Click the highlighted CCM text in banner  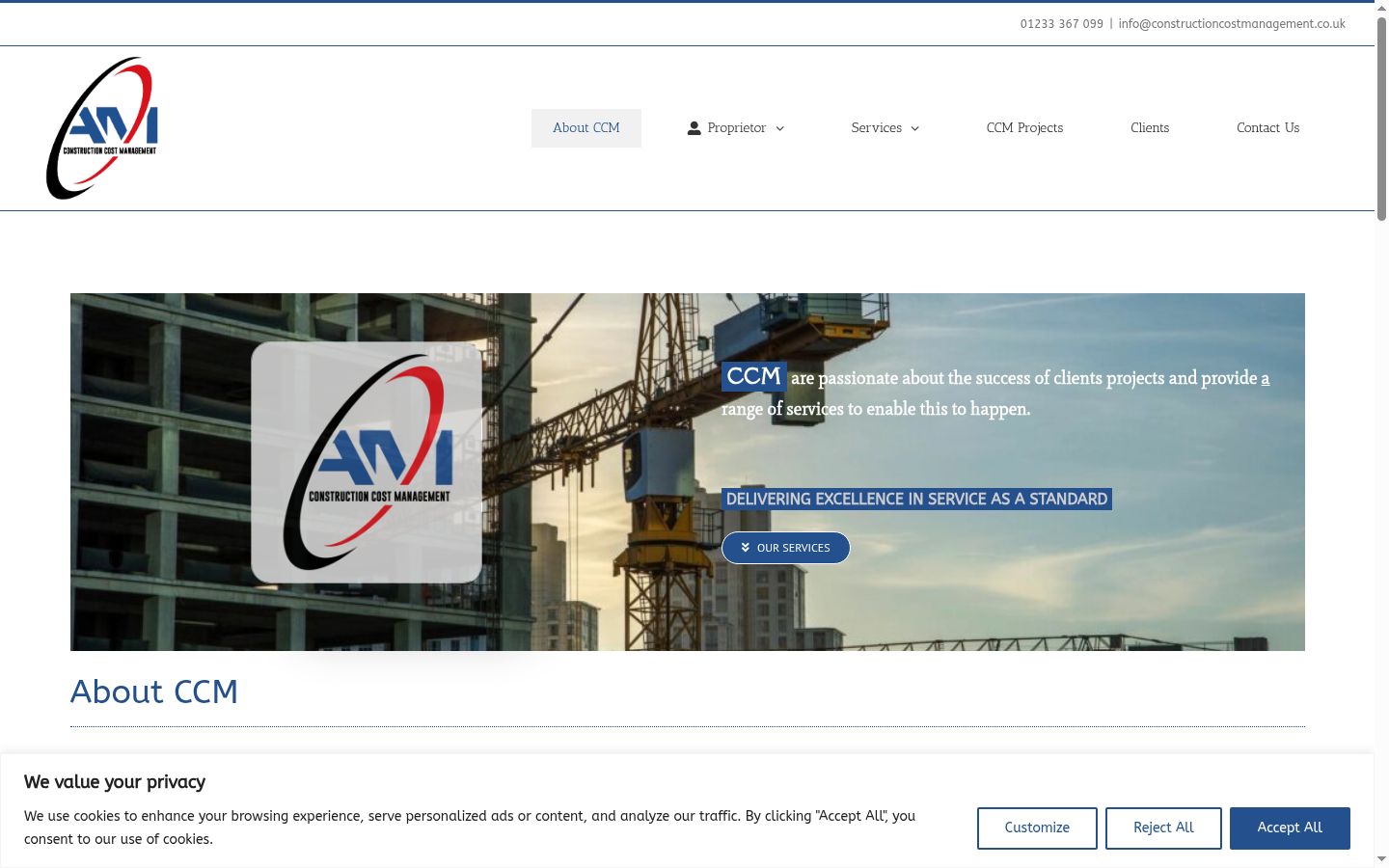pyautogui.click(x=753, y=376)
